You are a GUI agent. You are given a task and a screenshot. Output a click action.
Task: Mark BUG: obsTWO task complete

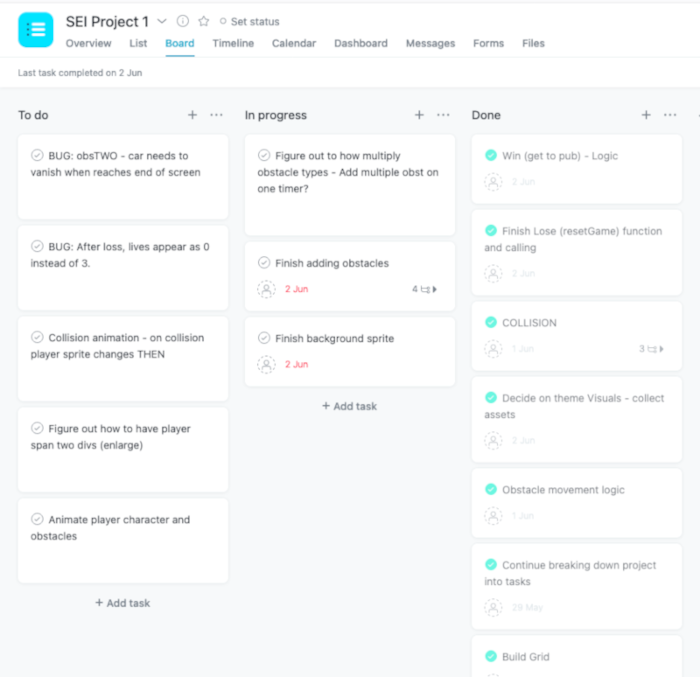tap(37, 155)
